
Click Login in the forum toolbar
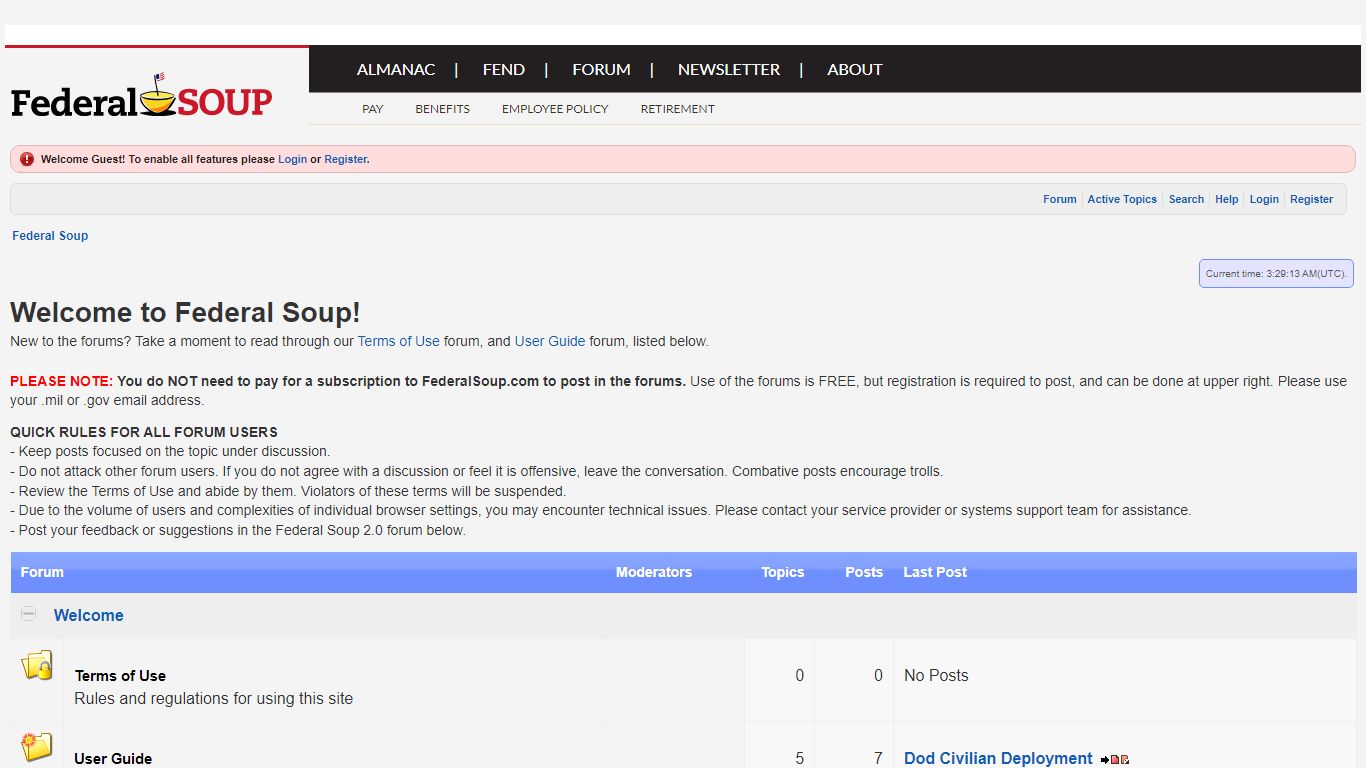[x=1264, y=199]
